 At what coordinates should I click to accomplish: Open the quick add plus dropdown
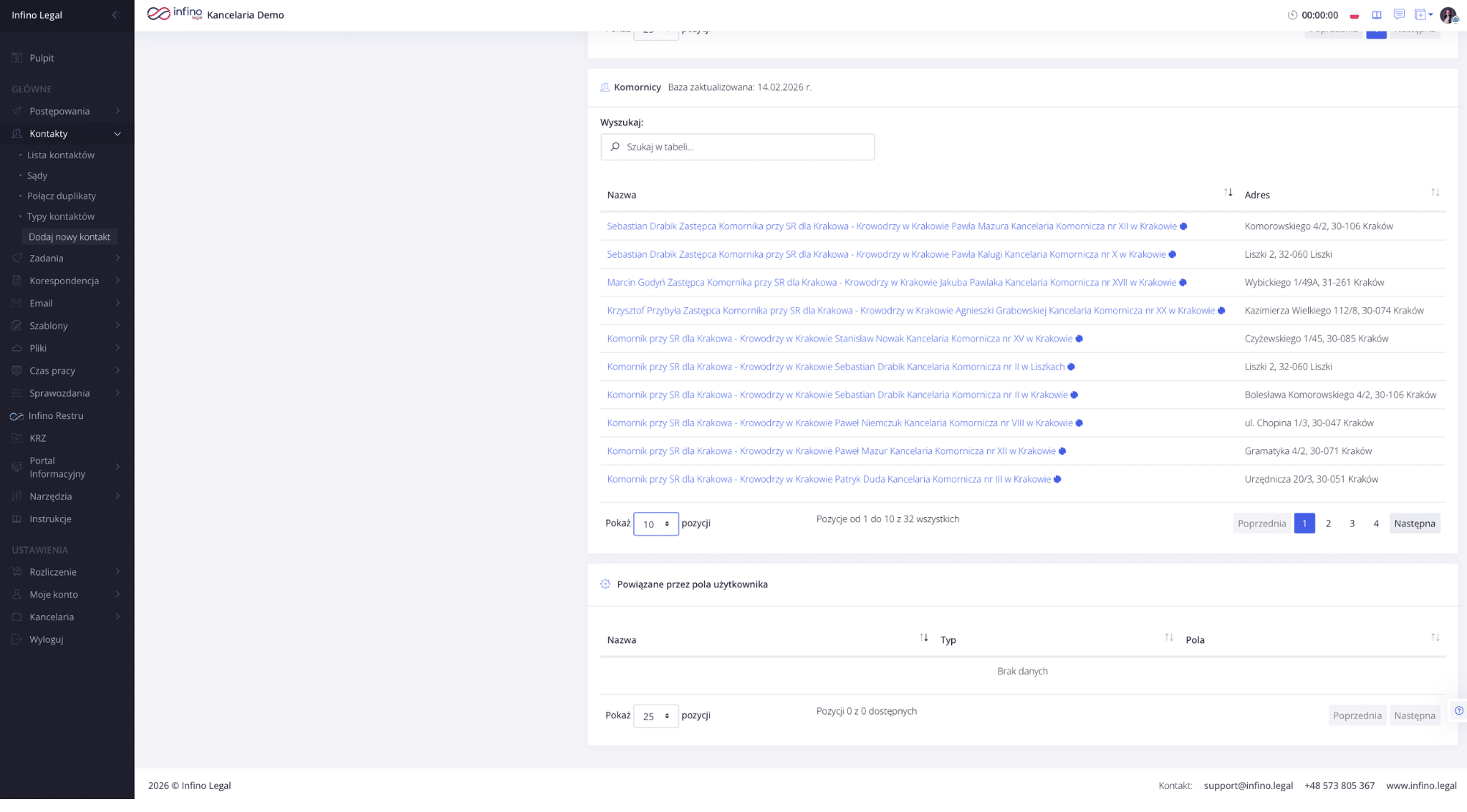(1423, 14)
